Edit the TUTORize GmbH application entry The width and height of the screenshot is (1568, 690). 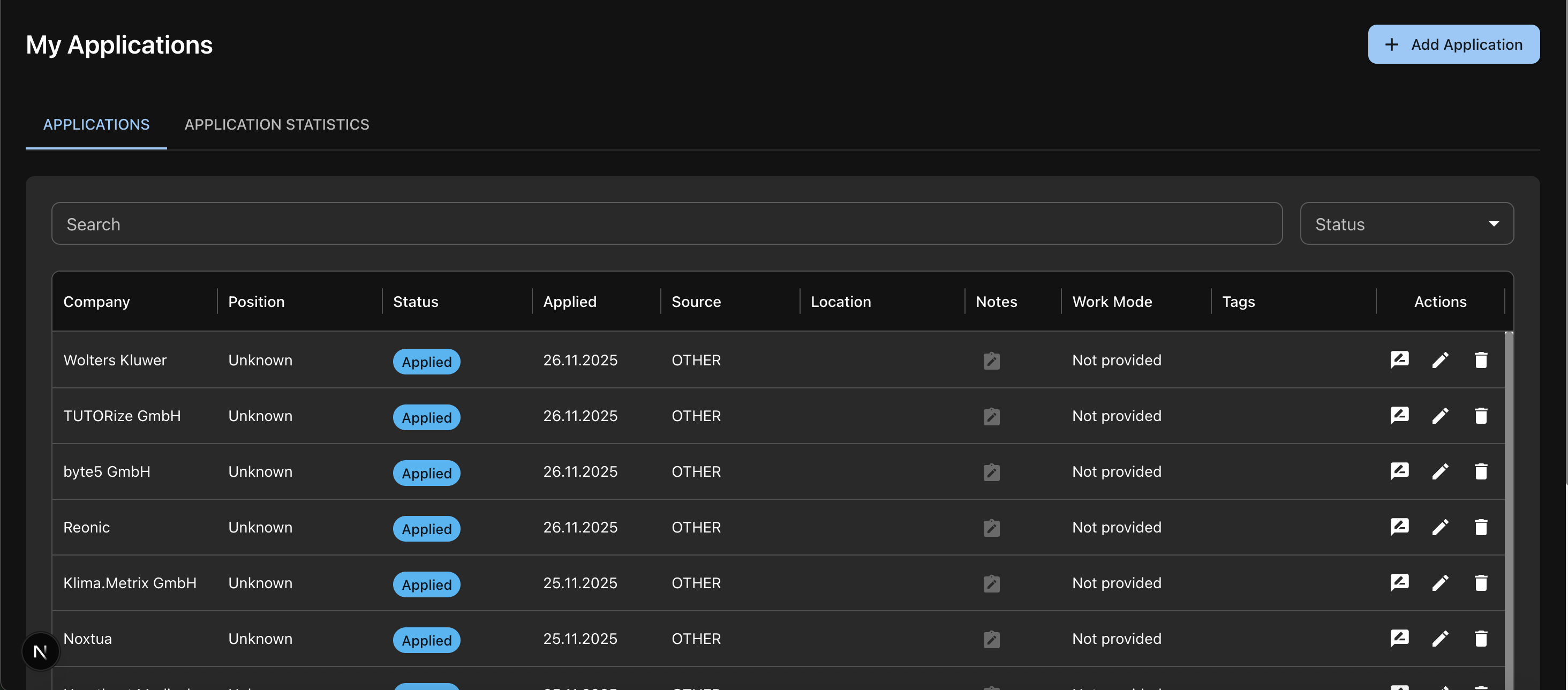(x=1440, y=416)
